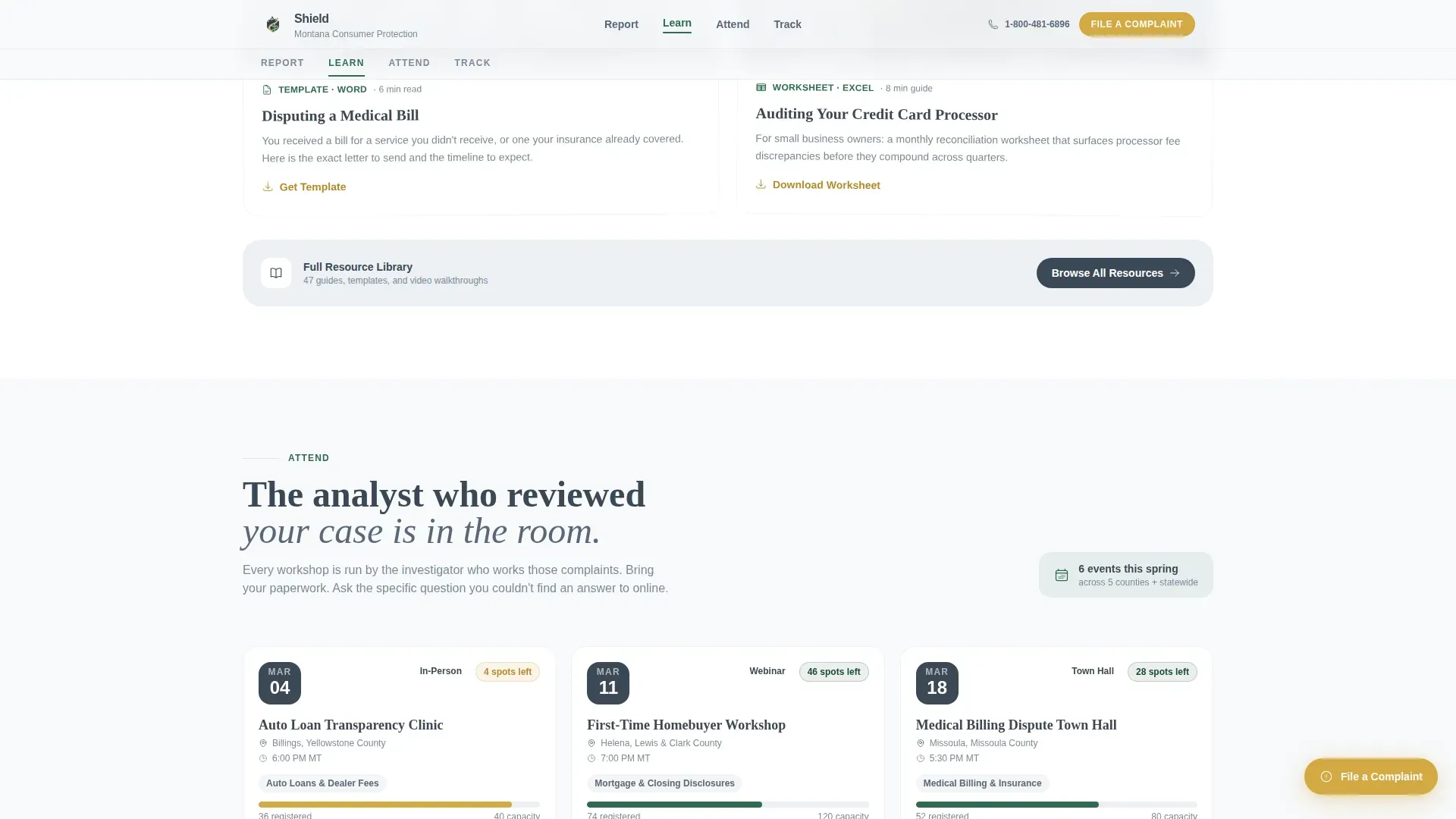Click the floating File a Complaint button
This screenshot has height=819, width=1456.
tap(1370, 777)
